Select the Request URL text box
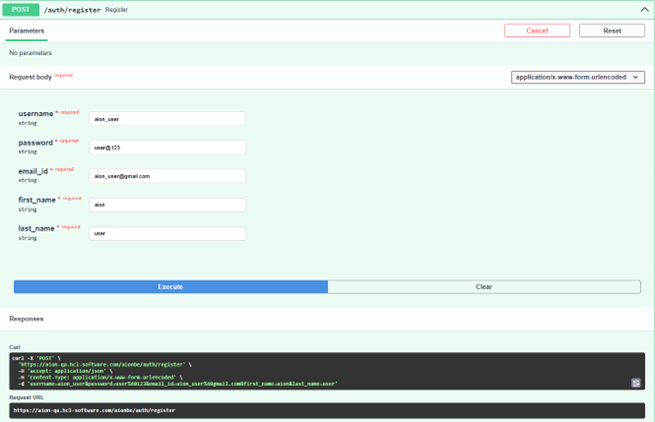The image size is (655, 422). [x=327, y=410]
